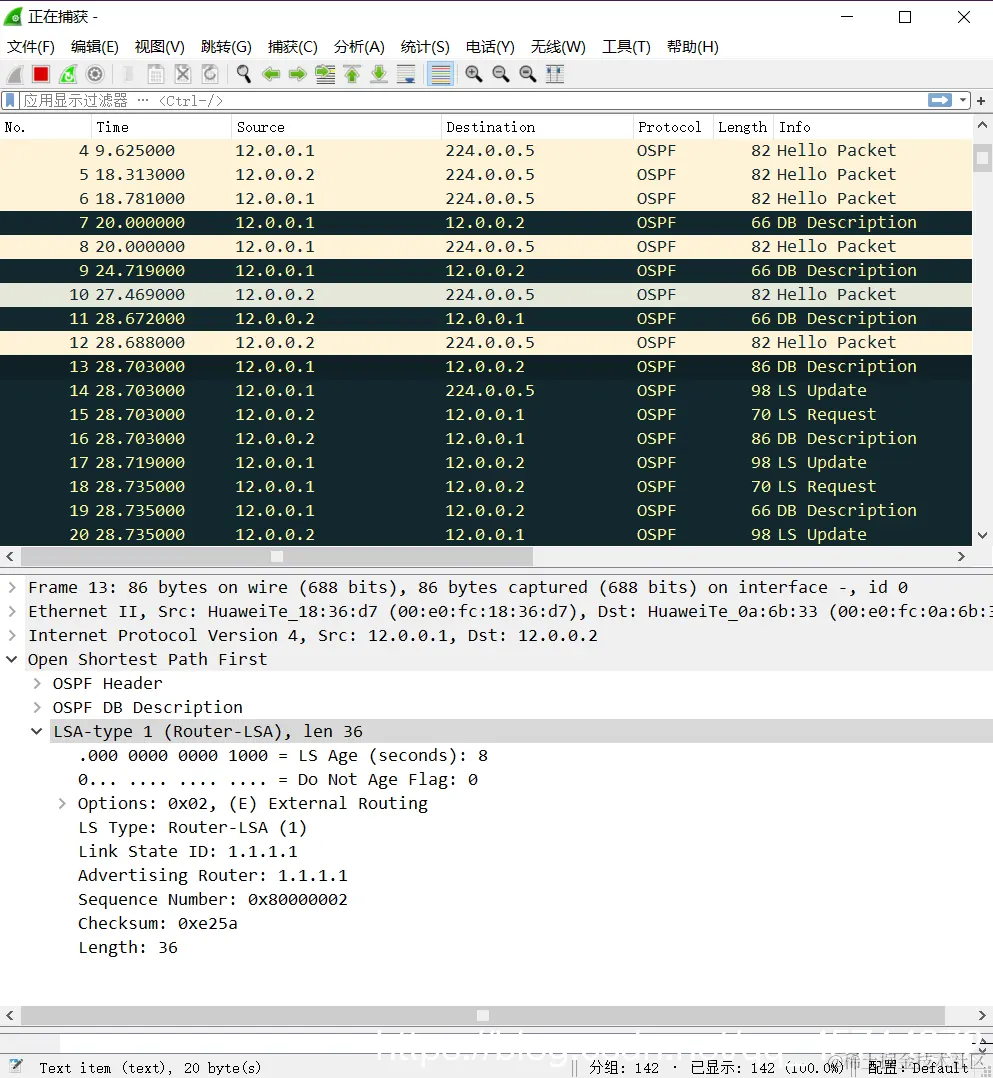Sort packets by Source column header
The width and height of the screenshot is (993, 1078).
(x=336, y=127)
